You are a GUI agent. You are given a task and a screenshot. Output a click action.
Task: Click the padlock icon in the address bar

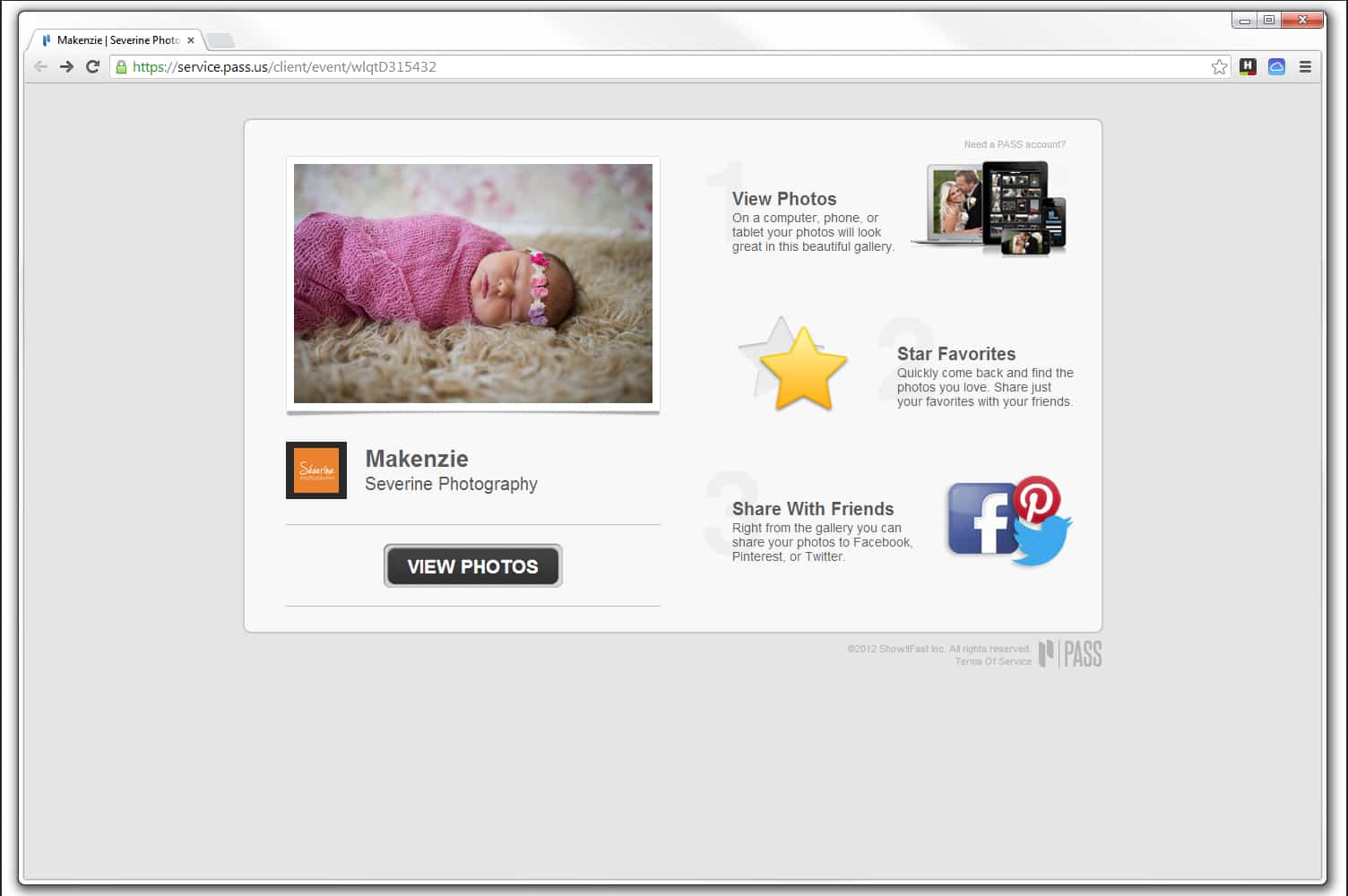tap(121, 66)
